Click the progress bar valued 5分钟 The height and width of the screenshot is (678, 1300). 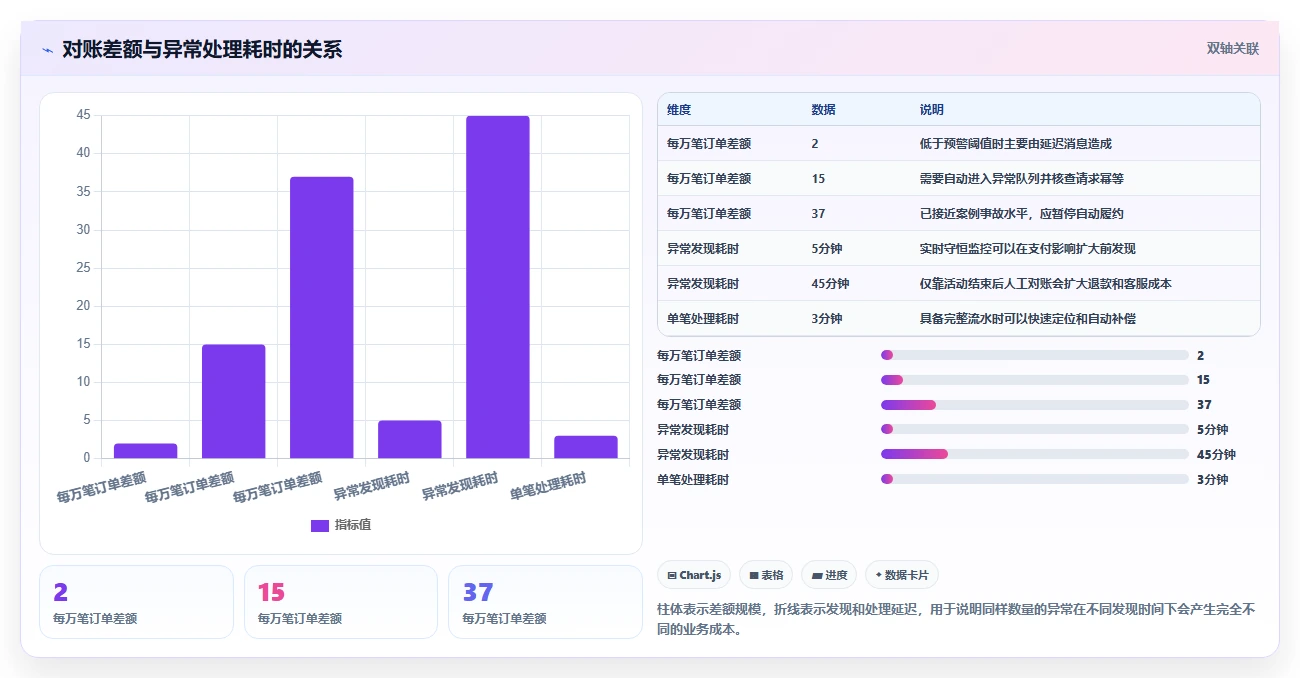coord(1034,429)
